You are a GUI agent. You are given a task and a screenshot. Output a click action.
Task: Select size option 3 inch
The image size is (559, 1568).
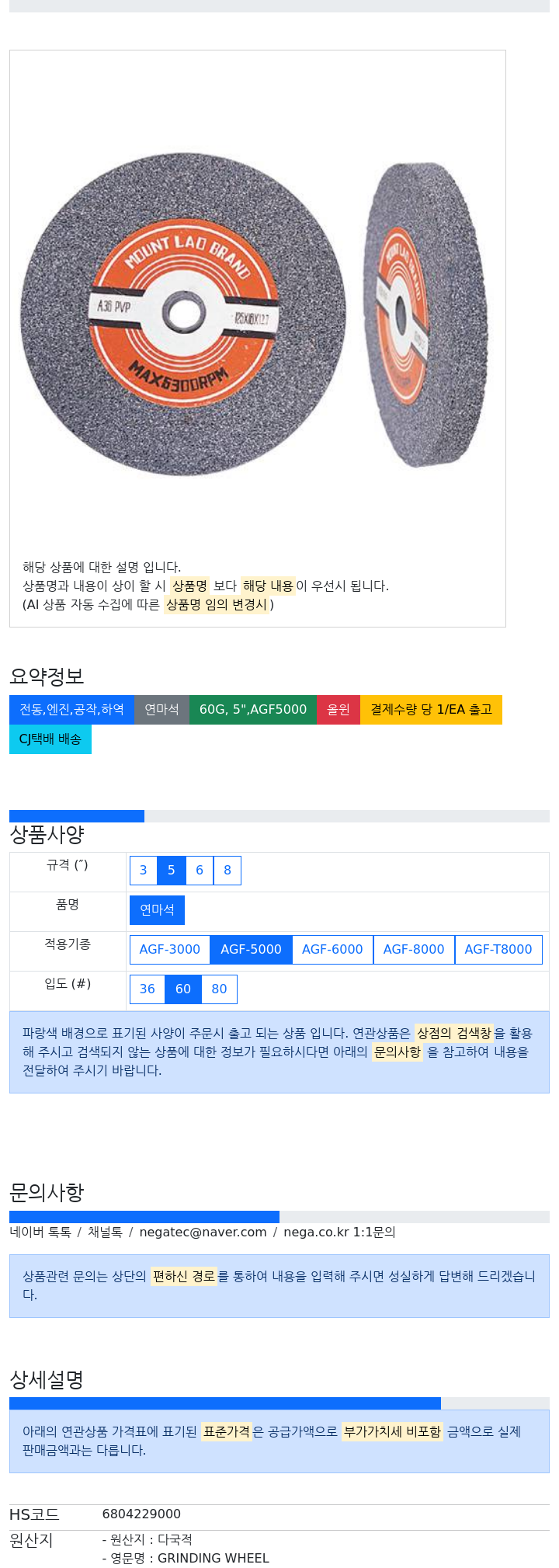(144, 871)
